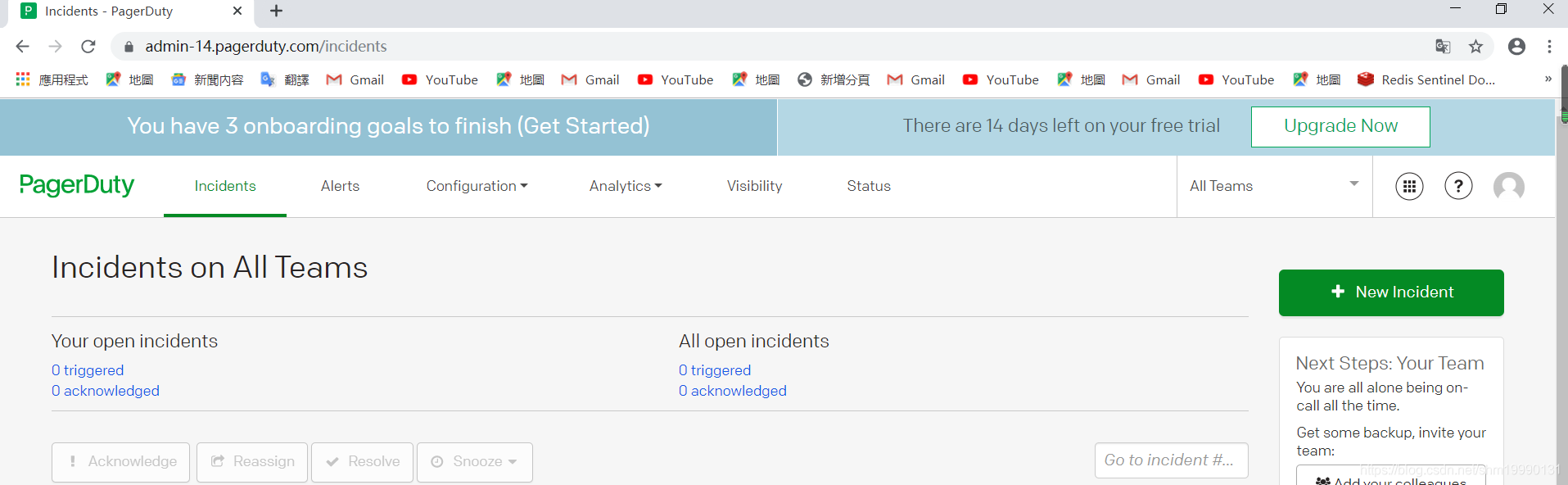Open the All Teams selector
Image resolution: width=1568 pixels, height=485 pixels.
click(1274, 186)
